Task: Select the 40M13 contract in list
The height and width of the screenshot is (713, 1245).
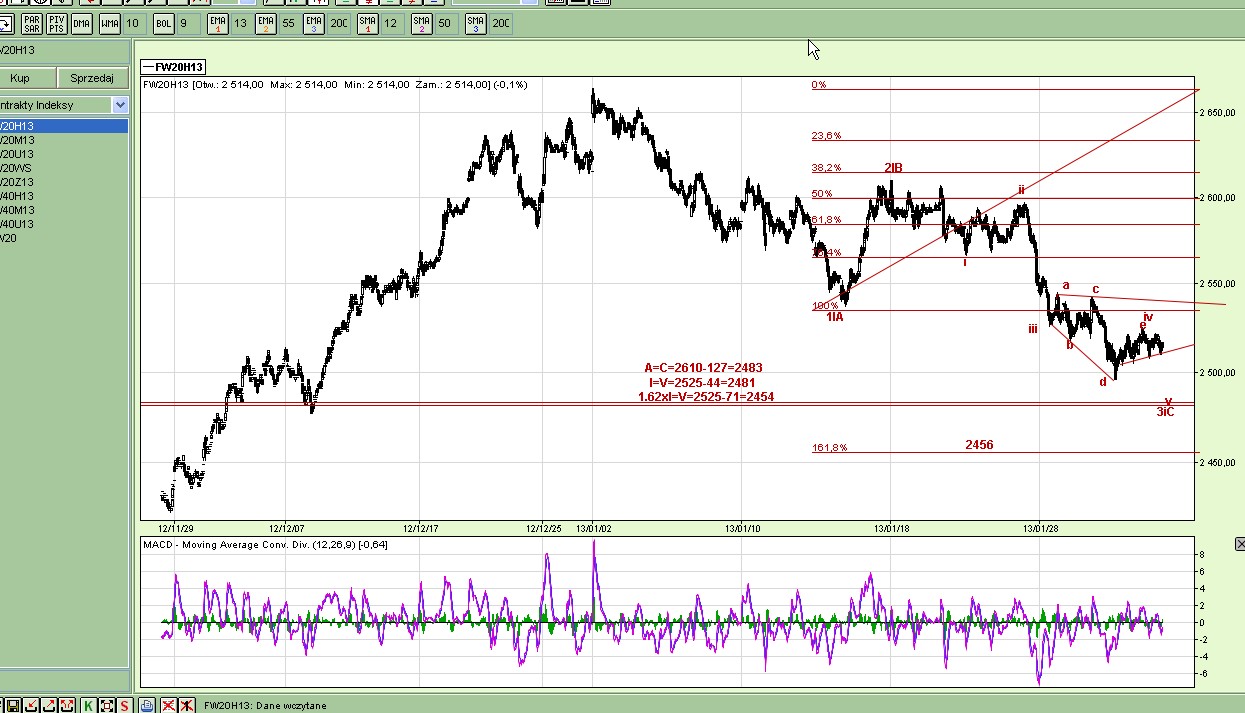Action: click(64, 210)
